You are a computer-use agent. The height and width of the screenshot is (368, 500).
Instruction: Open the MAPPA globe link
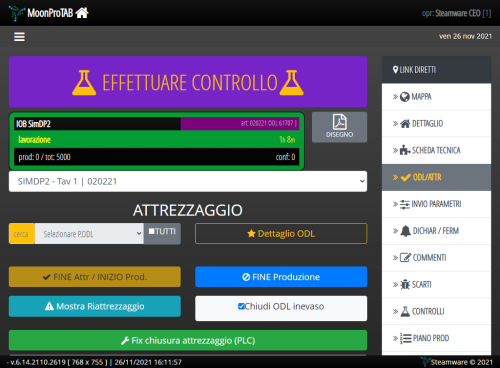pos(436,97)
